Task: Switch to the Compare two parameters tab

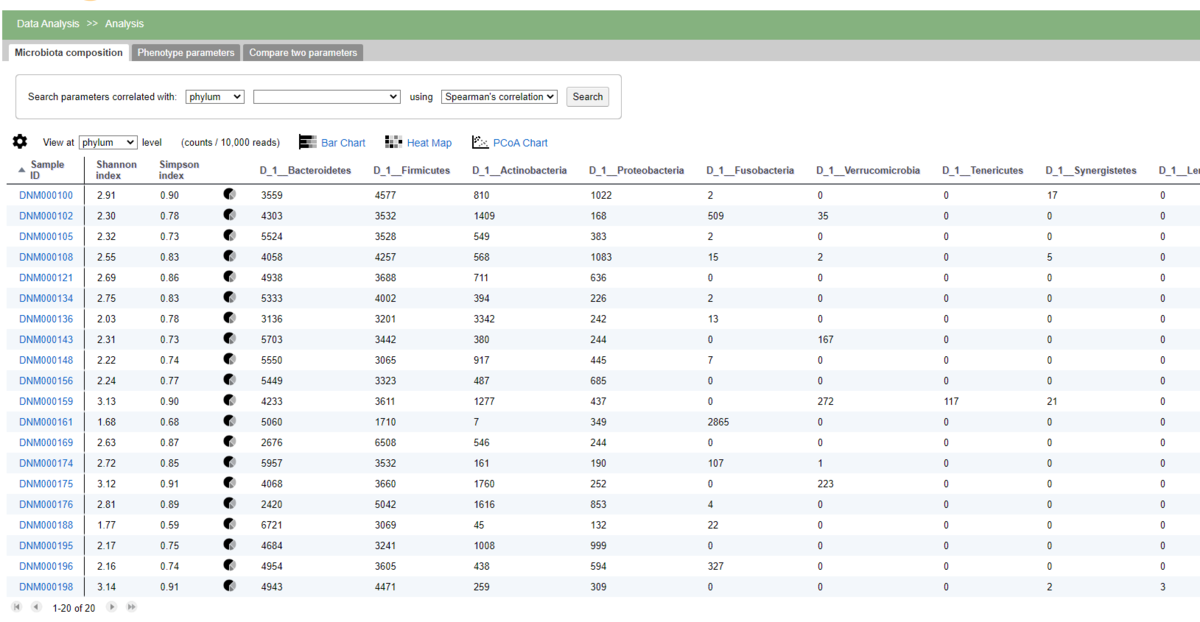Action: pos(303,52)
